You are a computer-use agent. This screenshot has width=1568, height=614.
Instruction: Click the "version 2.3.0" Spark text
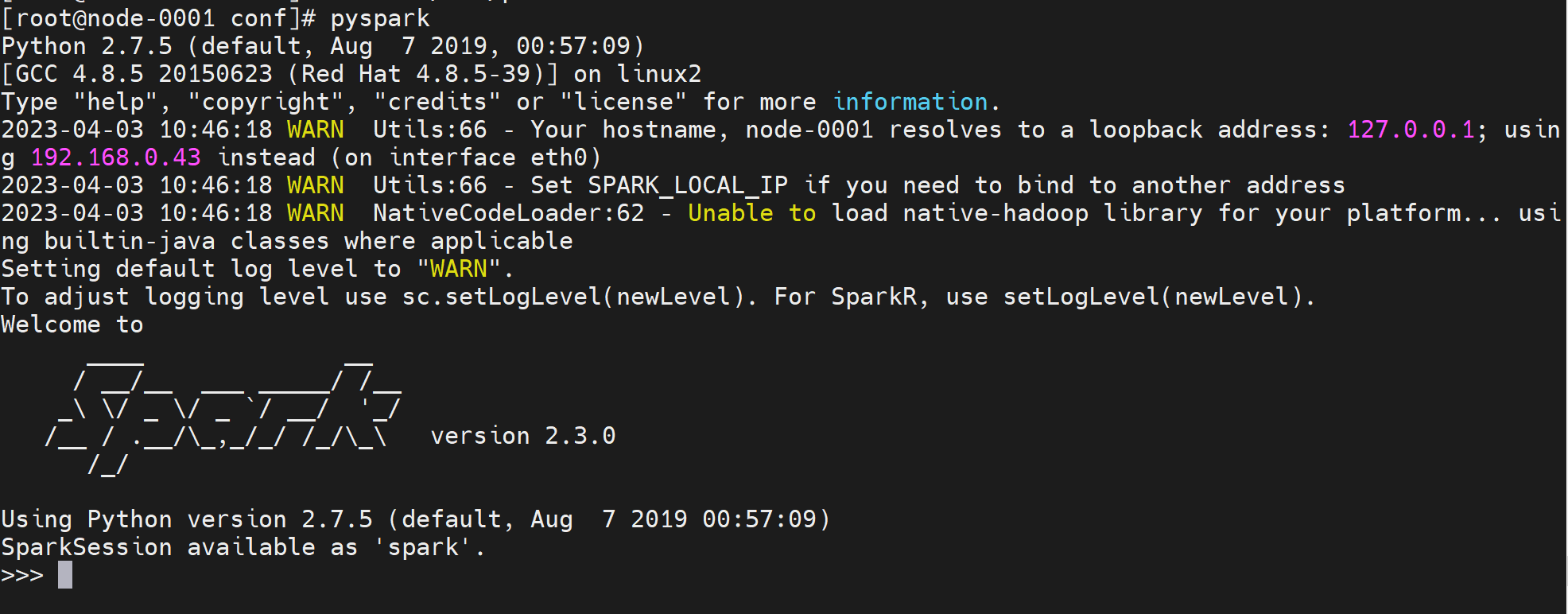click(x=523, y=436)
